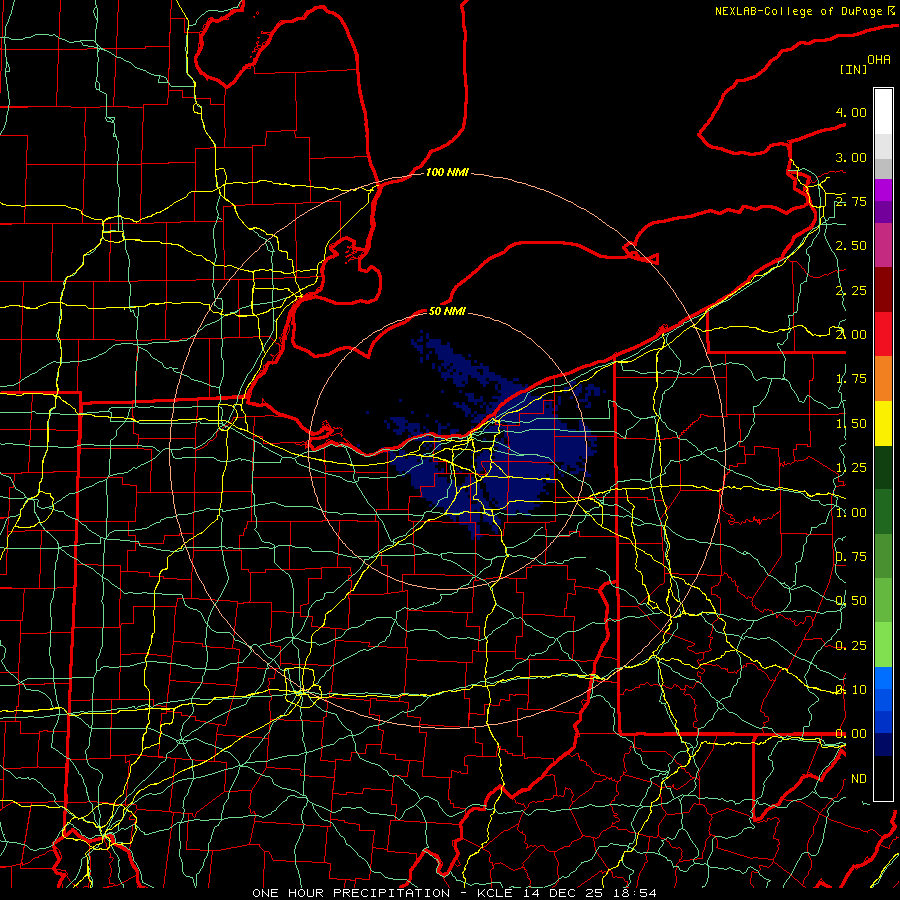900x900 pixels.
Task: Click the blue precipitation area inside 50 NMI ring
Action: point(517,459)
